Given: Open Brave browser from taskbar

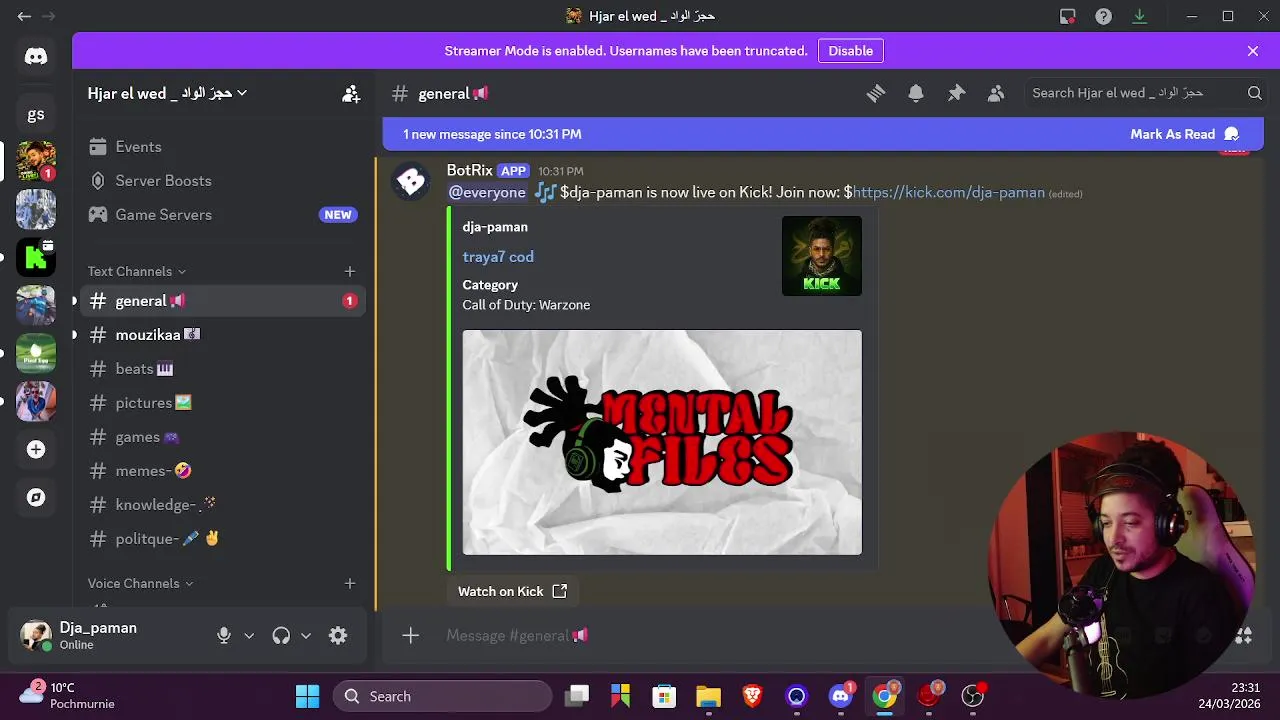Looking at the screenshot, I should click(x=752, y=696).
